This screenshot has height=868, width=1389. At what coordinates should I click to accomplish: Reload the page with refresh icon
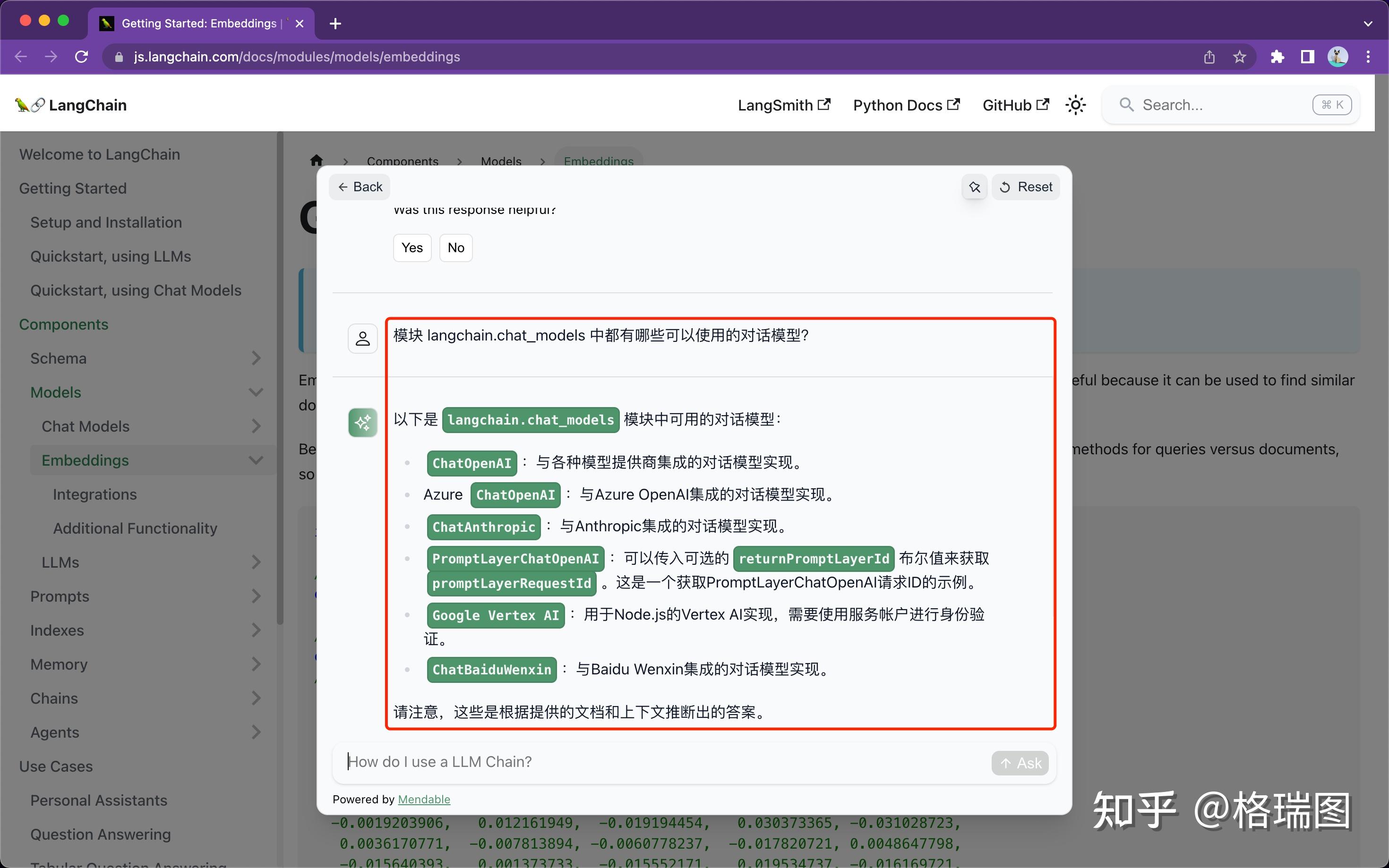coord(82,57)
